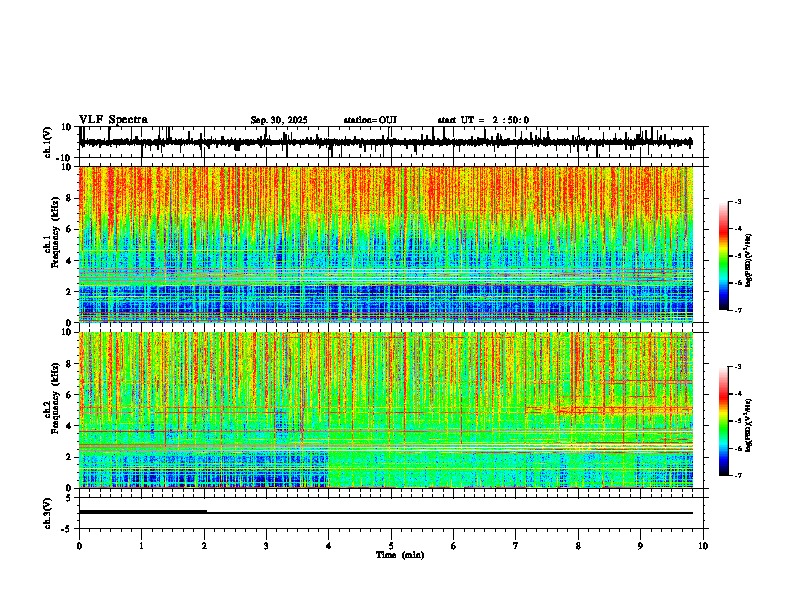Click the "ch.1(V)" axis label
792x612 pixels.
click(48, 142)
